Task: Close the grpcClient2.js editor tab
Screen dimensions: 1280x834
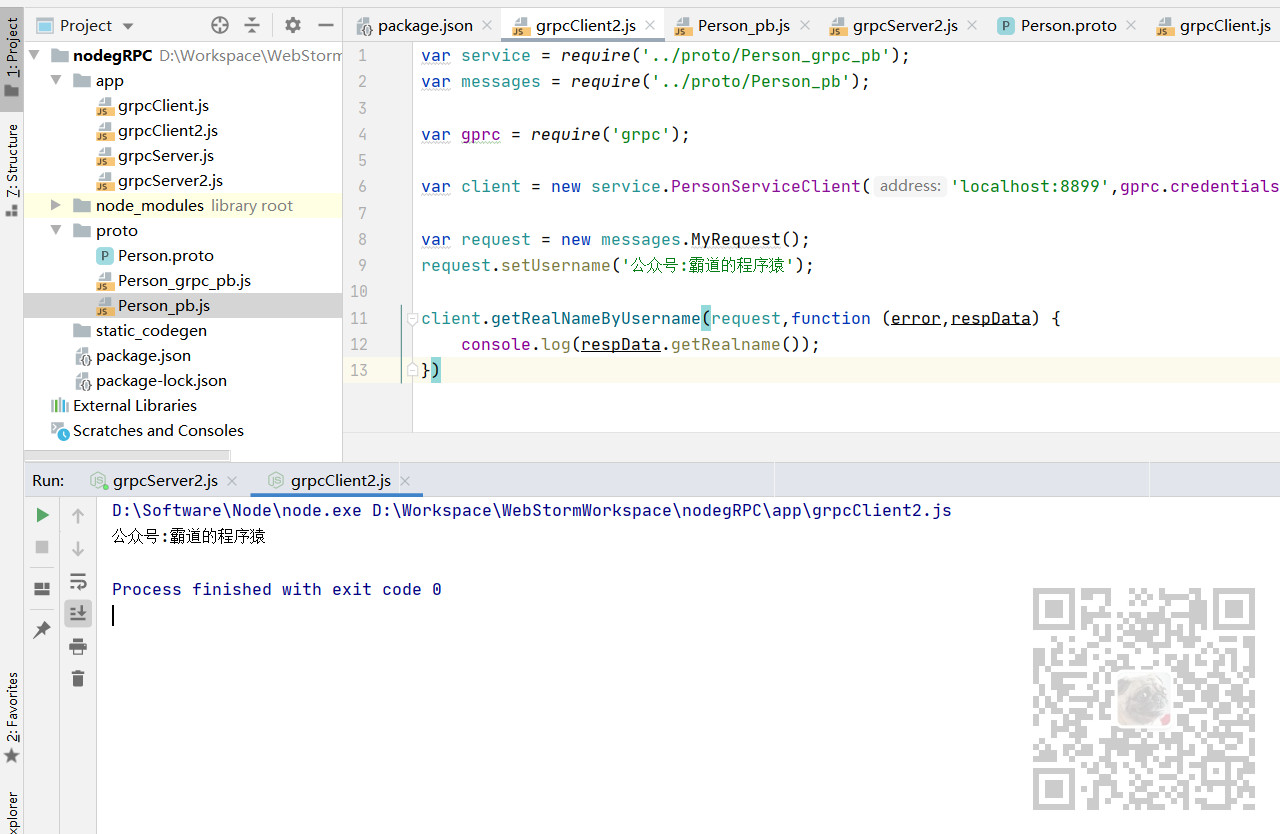Action: 650,25
